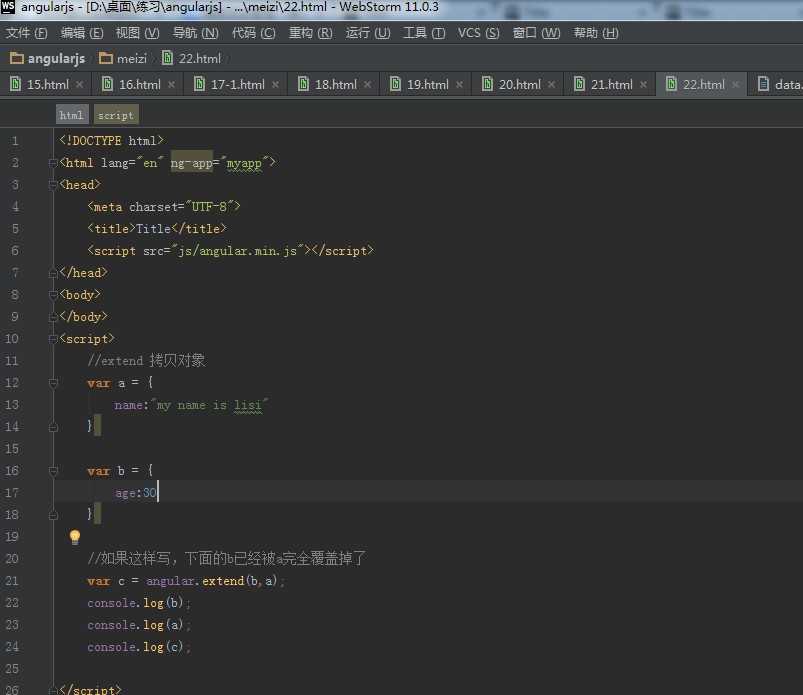This screenshot has width=803, height=695.
Task: Click the closing body fold marker line 9
Action: pyautogui.click(x=53, y=318)
